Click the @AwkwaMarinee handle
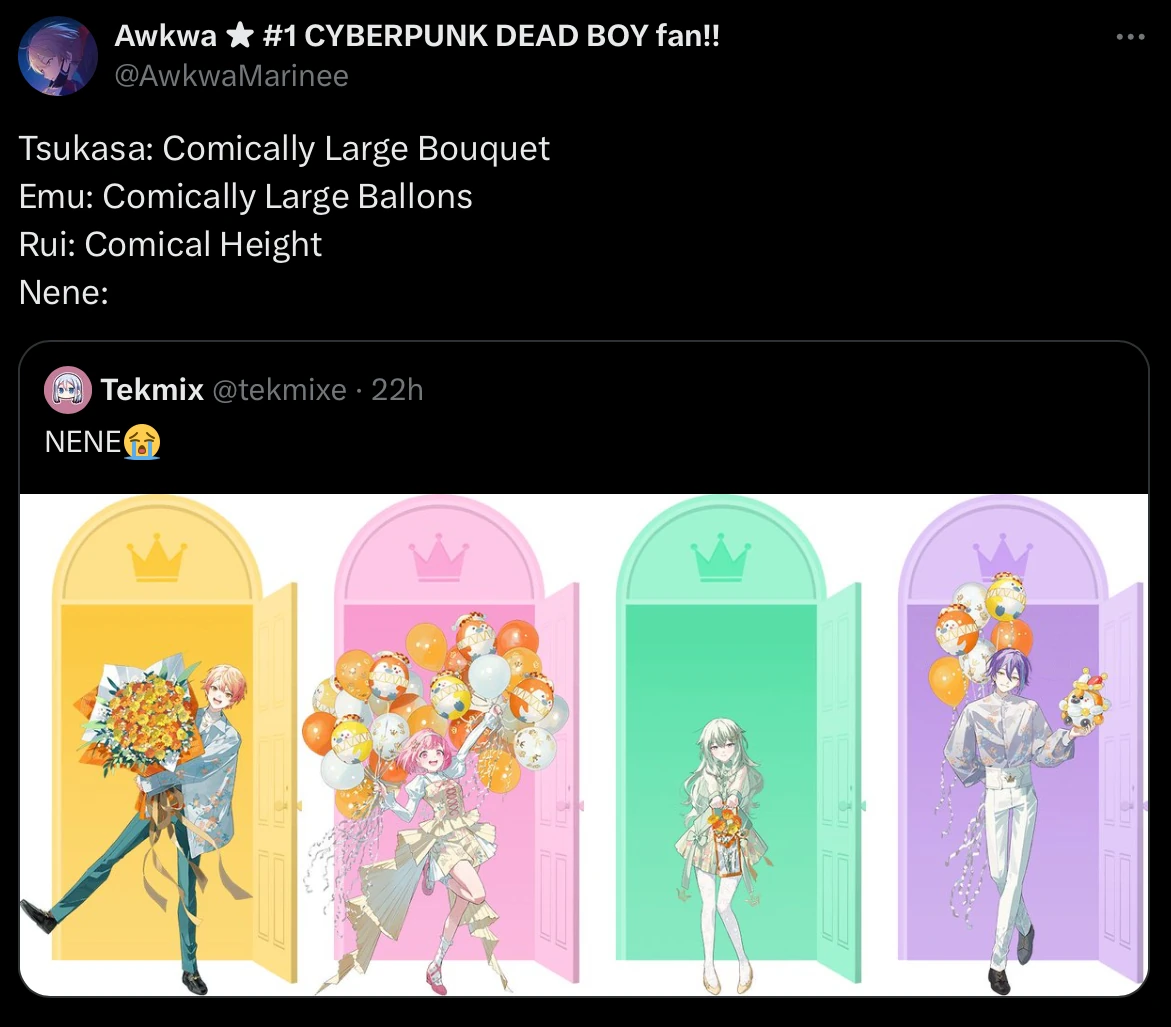This screenshot has height=1027, width=1171. coord(232,75)
